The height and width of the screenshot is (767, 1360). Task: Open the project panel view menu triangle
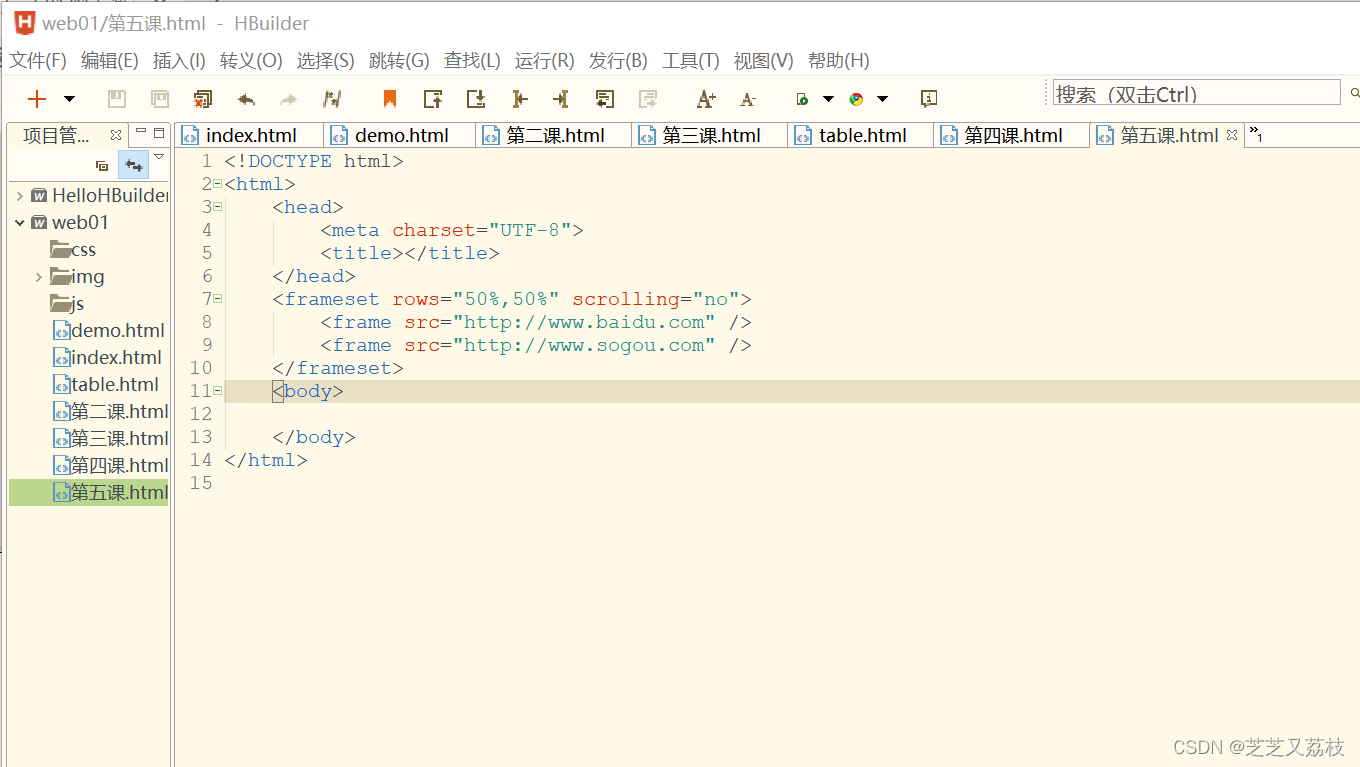coord(159,156)
